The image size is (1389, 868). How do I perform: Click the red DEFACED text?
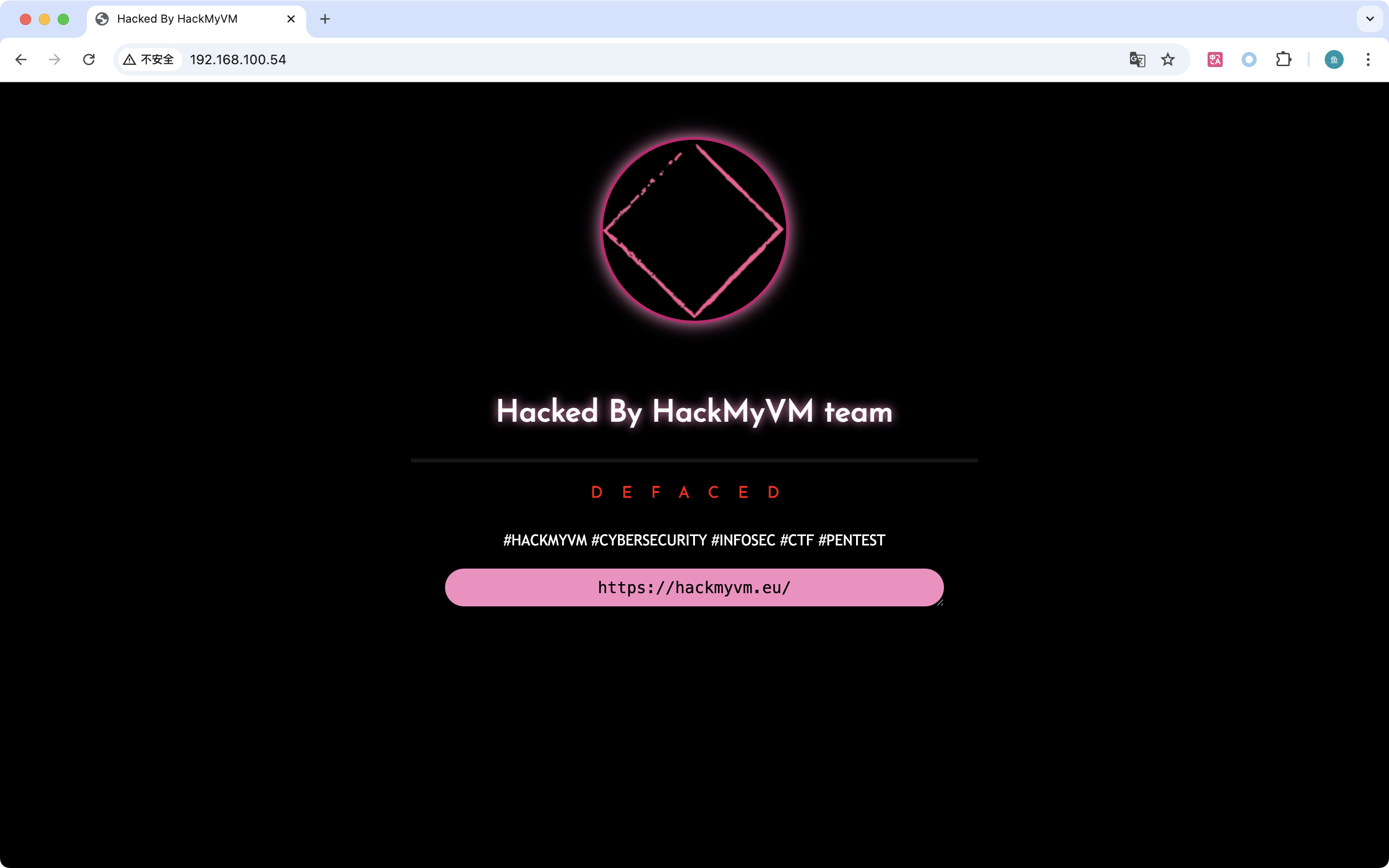(x=686, y=493)
